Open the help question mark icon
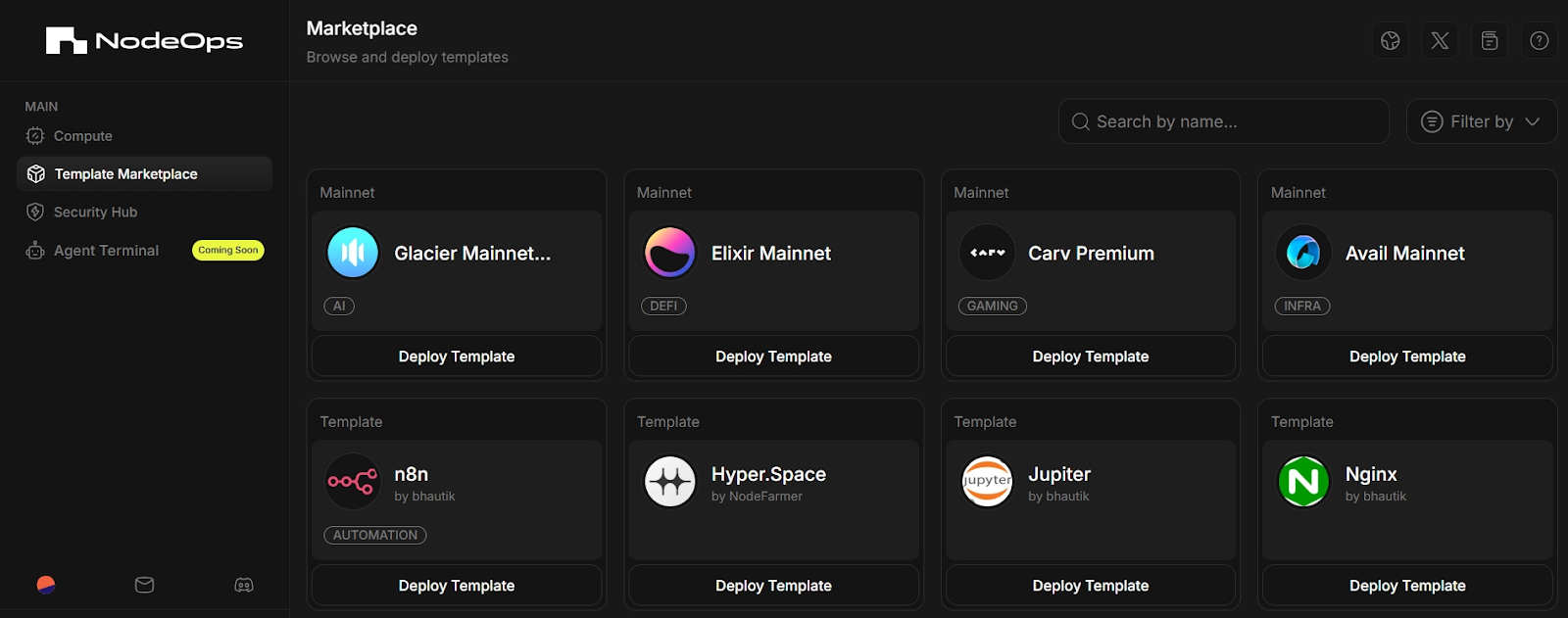The width and height of the screenshot is (1568, 618). pos(1540,40)
